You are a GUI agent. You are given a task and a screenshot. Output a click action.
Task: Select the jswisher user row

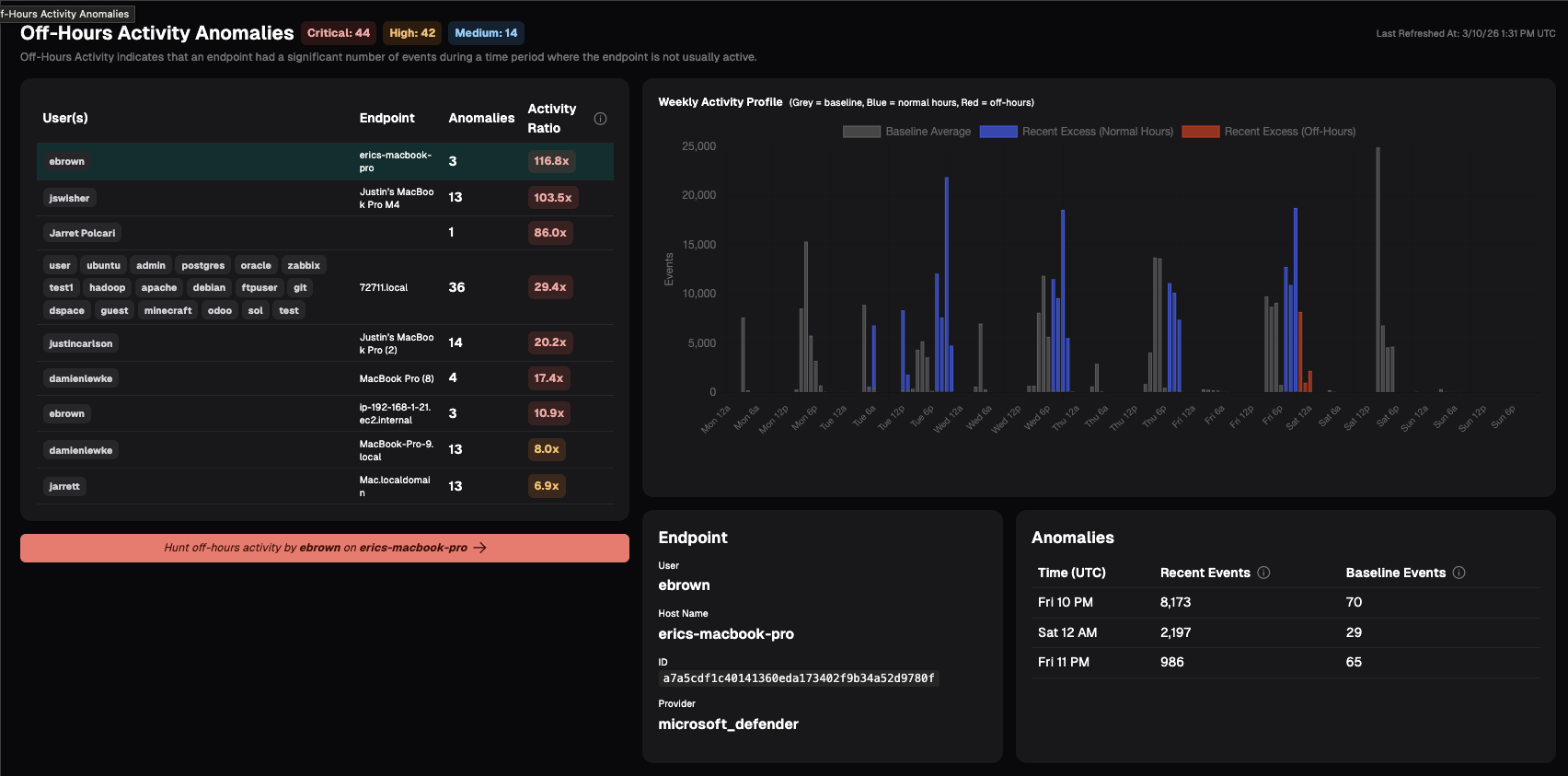tap(70, 198)
